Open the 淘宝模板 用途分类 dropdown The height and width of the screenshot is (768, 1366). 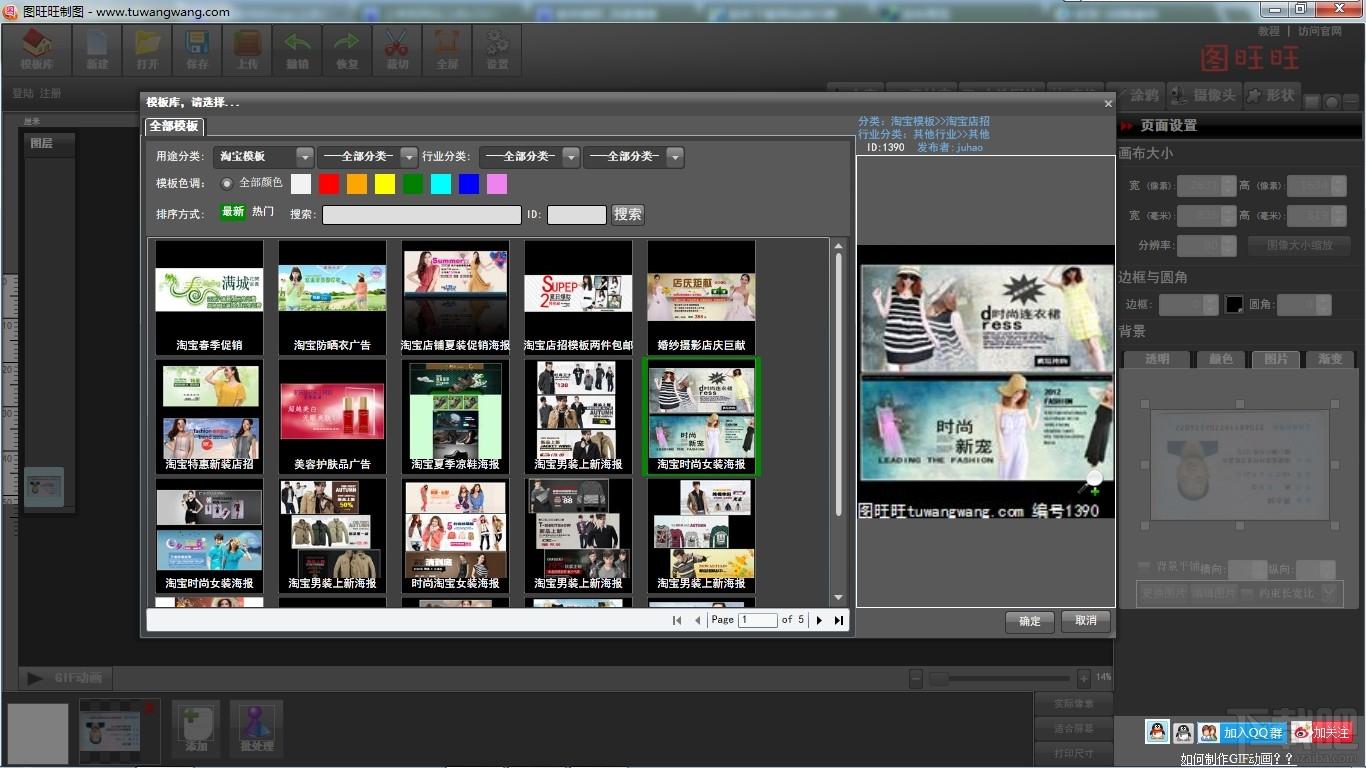[x=264, y=157]
